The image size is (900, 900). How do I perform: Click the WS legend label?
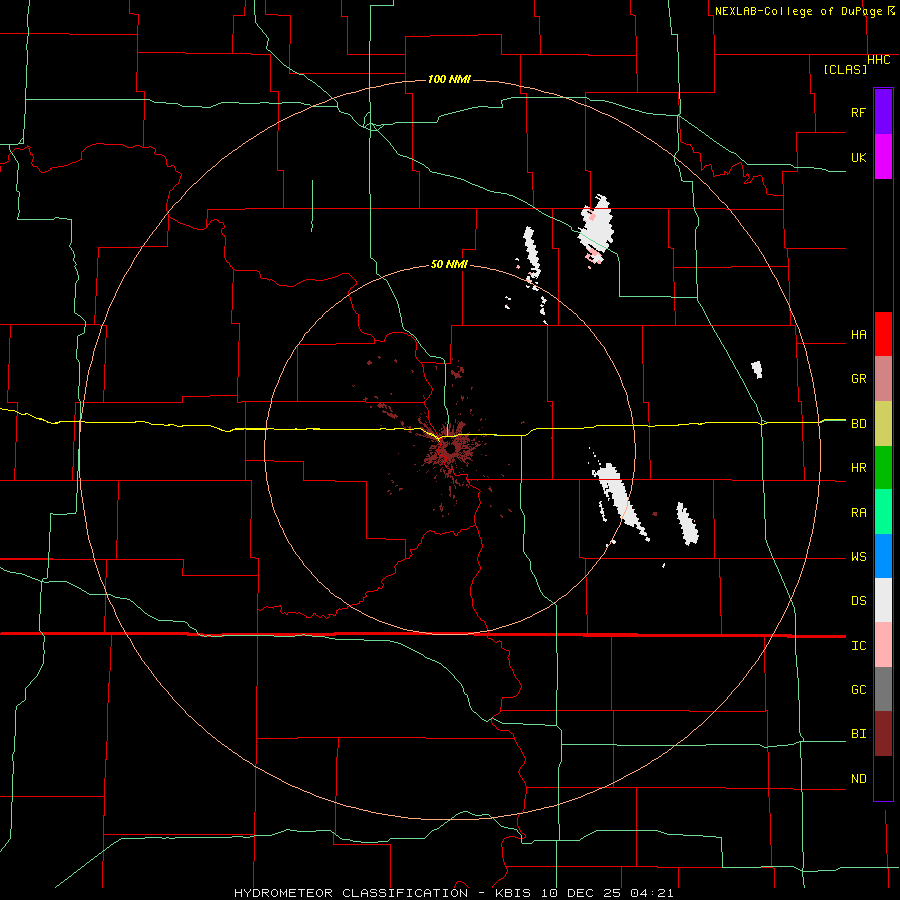[x=858, y=557]
